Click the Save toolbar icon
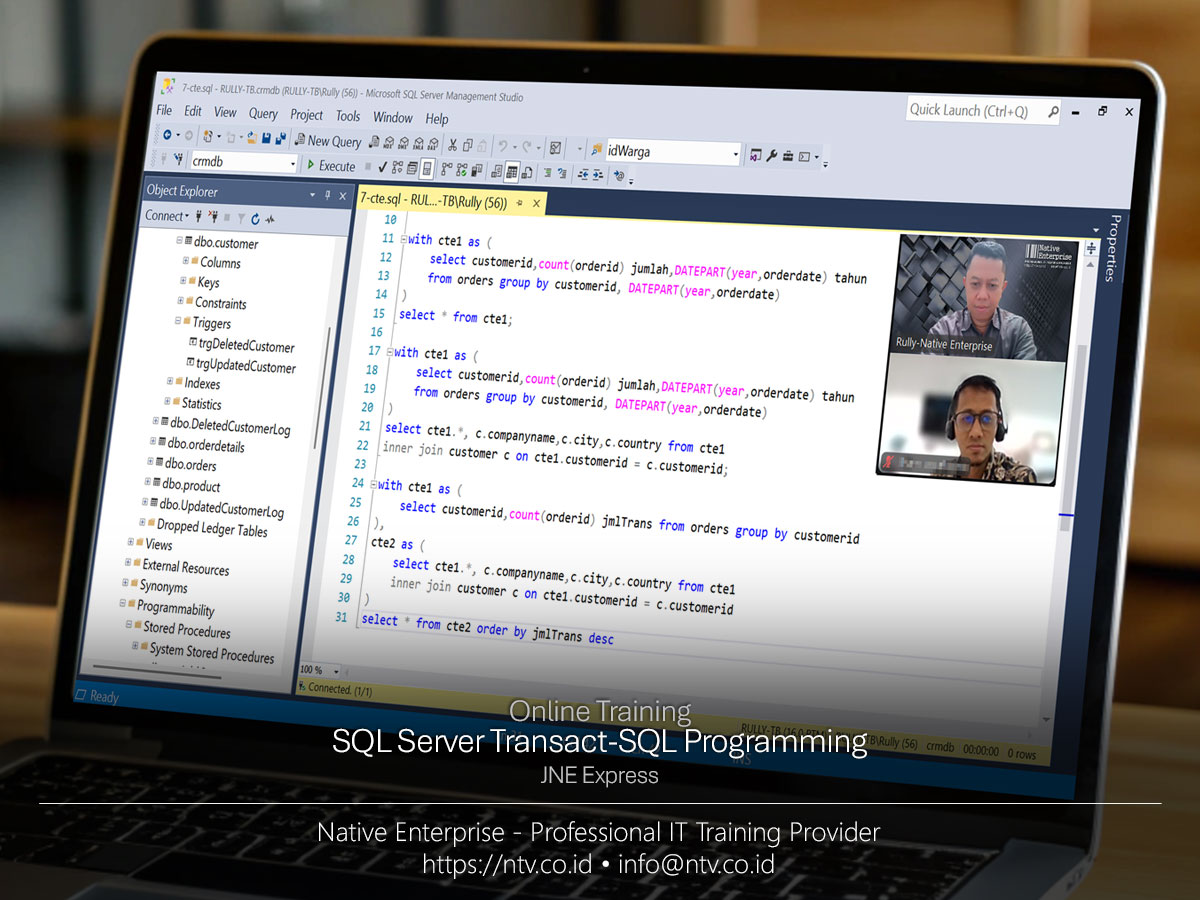 coord(265,138)
